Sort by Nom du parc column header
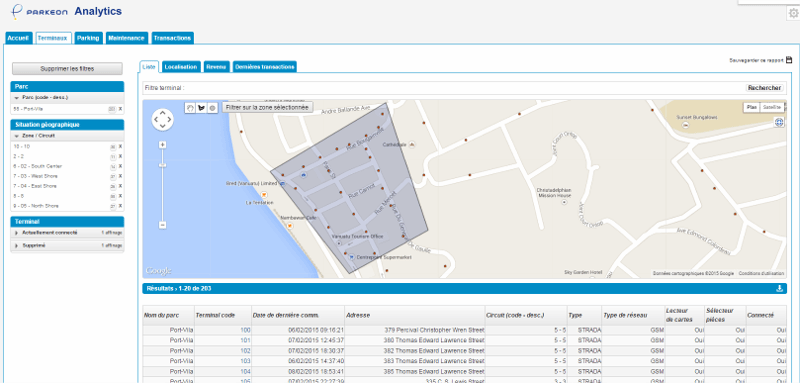800x383 pixels. [168, 316]
